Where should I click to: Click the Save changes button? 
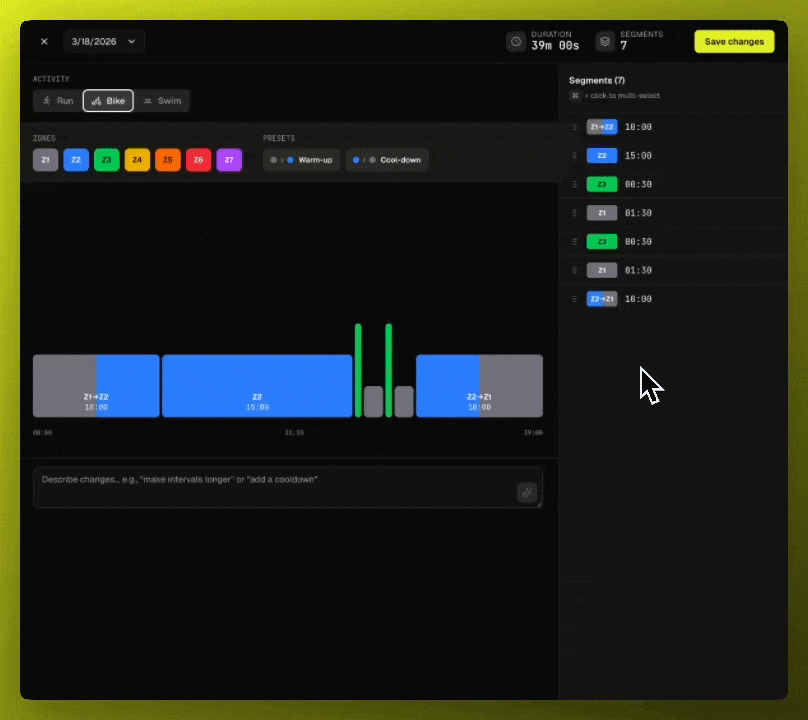tap(734, 41)
